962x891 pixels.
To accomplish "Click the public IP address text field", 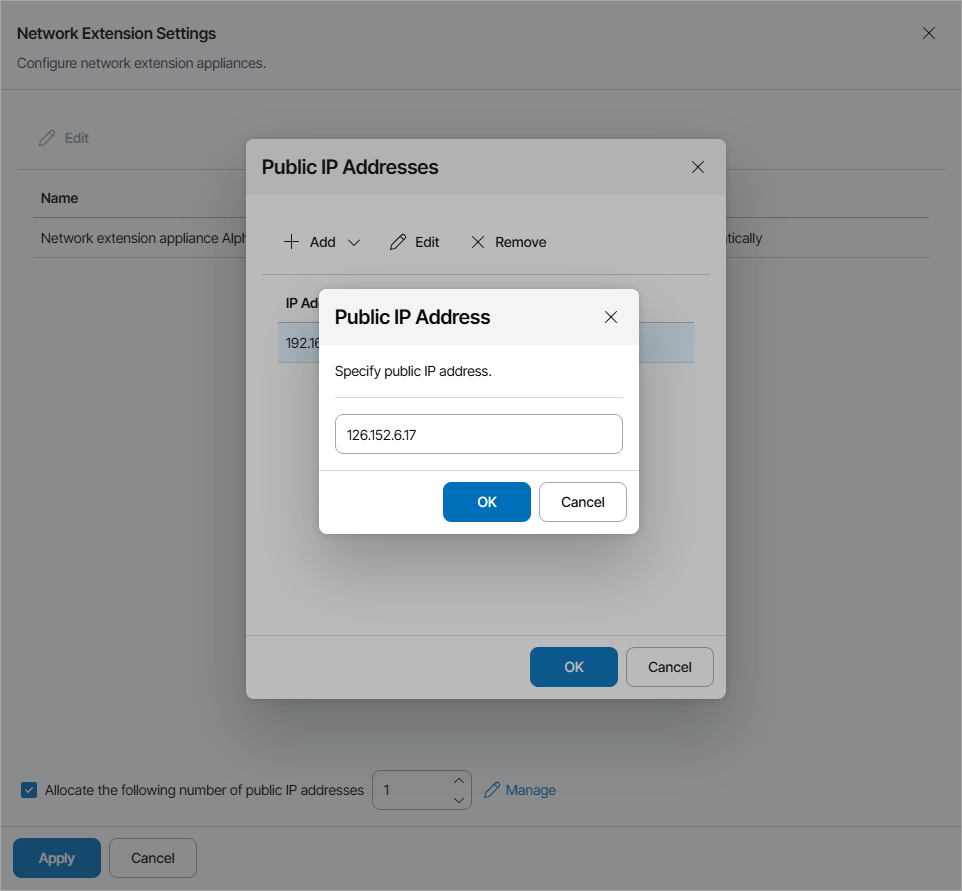I will (x=478, y=434).
